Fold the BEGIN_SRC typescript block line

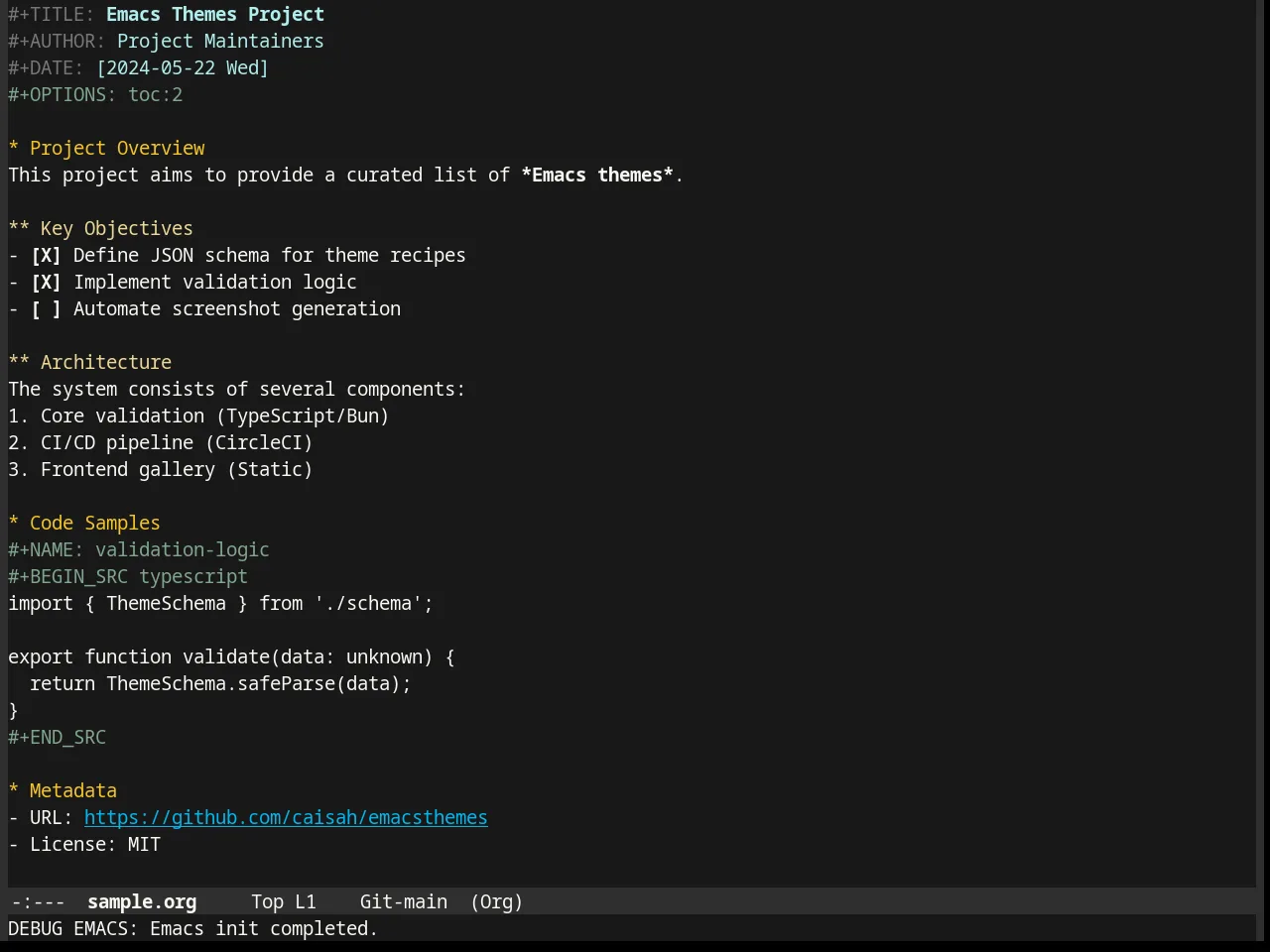(128, 577)
